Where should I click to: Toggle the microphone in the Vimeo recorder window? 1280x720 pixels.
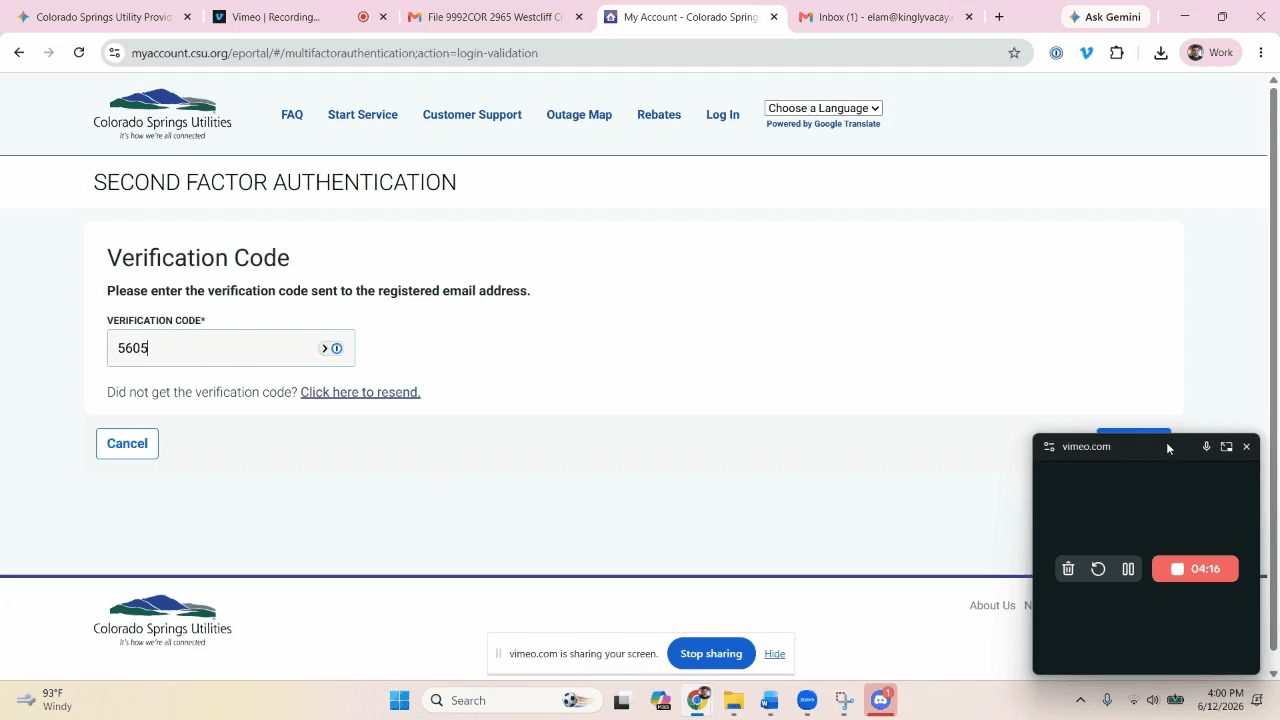pyautogui.click(x=1206, y=447)
